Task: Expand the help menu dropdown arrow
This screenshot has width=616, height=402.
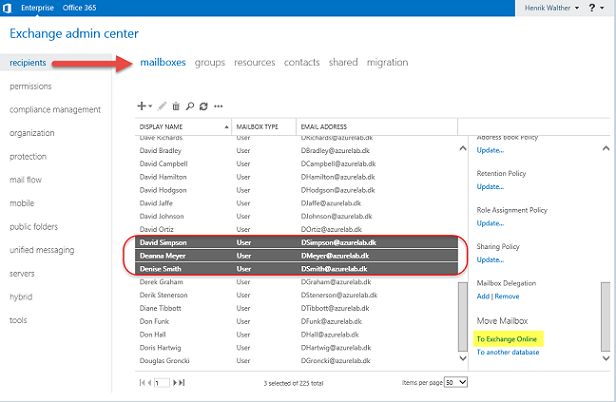Action: click(x=602, y=8)
